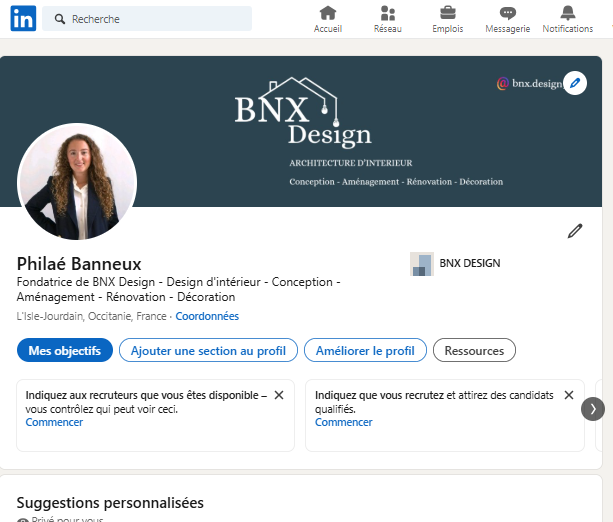Go to Réseau network icon

[387, 13]
